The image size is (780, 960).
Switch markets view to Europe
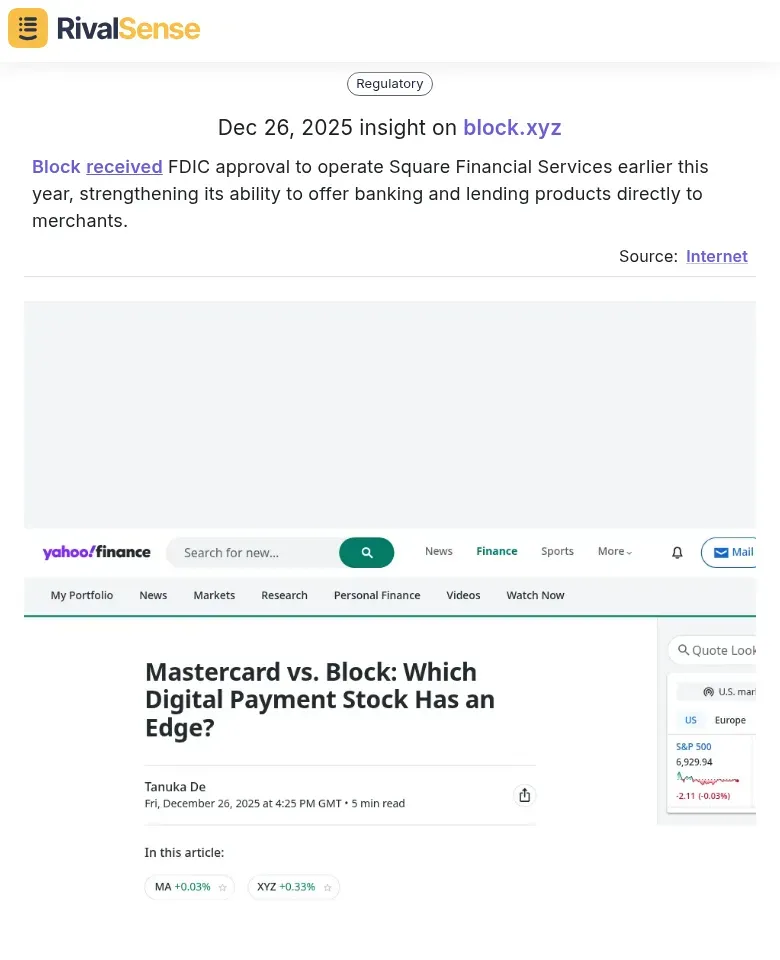pos(730,720)
